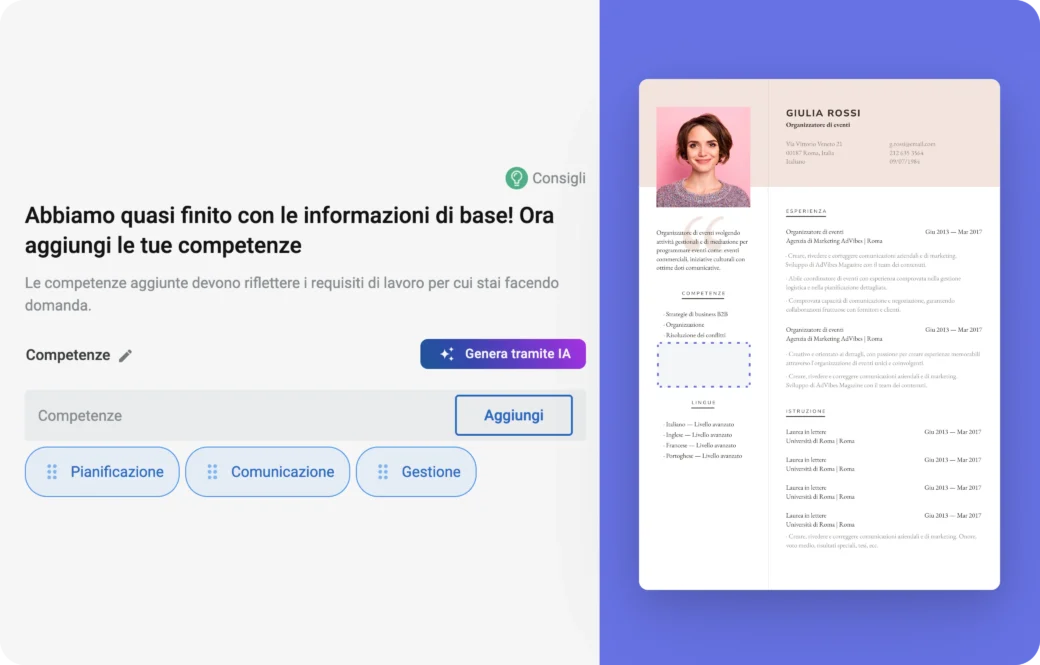Click the drag handle on Comunicazione chip
The width and height of the screenshot is (1040, 665).
(x=212, y=472)
